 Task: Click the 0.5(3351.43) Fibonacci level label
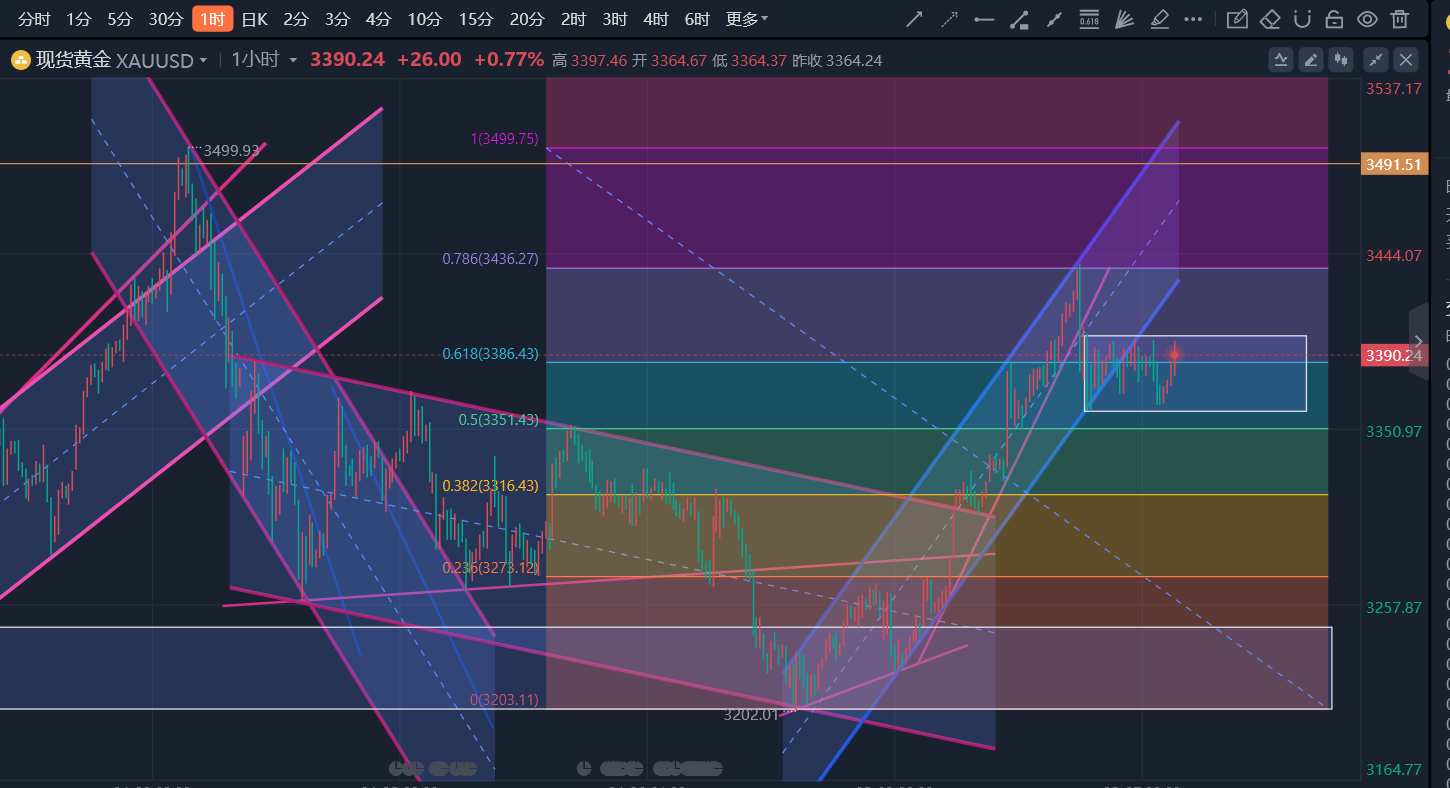(499, 420)
